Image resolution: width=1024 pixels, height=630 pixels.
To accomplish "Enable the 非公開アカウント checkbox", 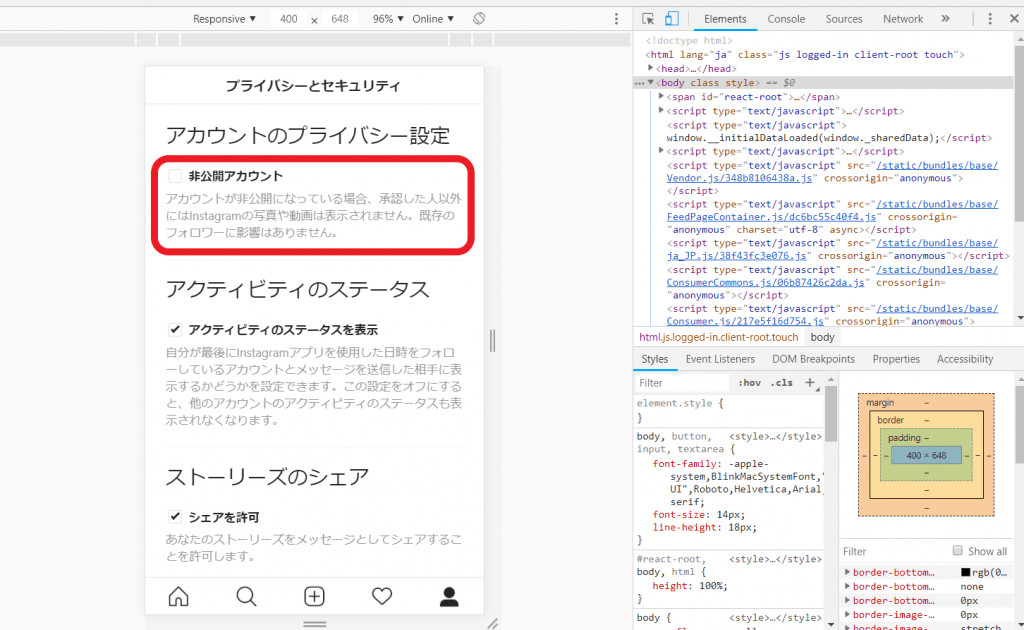I will click(175, 176).
